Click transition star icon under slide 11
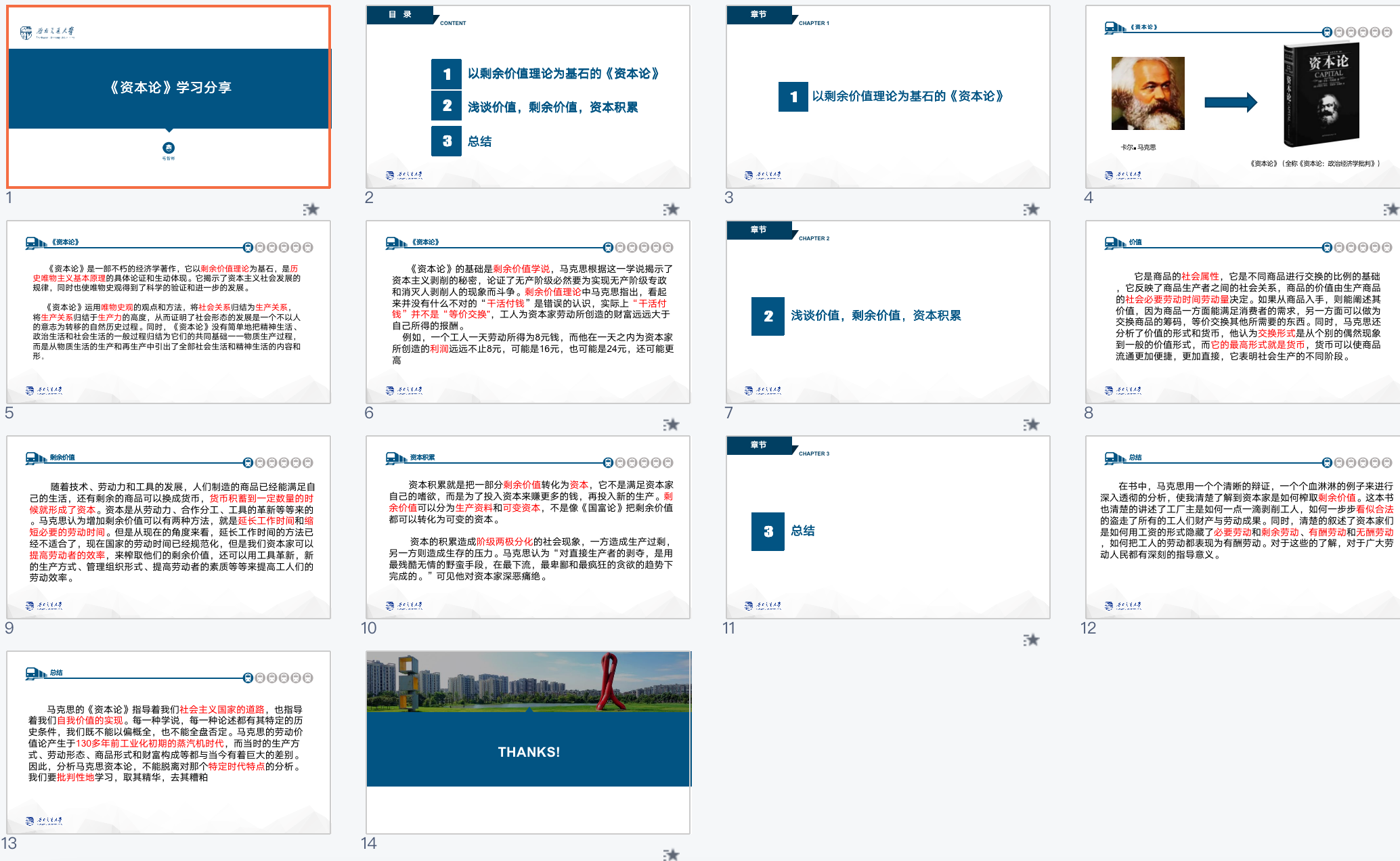 pyautogui.click(x=1031, y=640)
